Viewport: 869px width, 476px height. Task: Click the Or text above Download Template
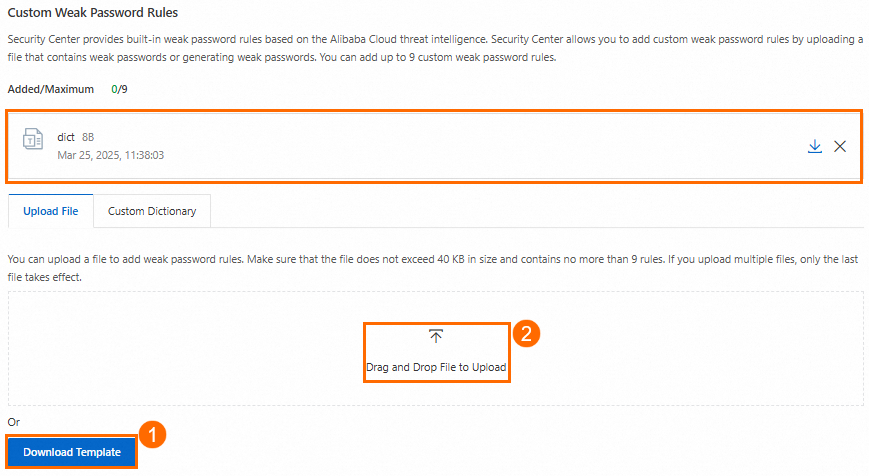click(14, 422)
